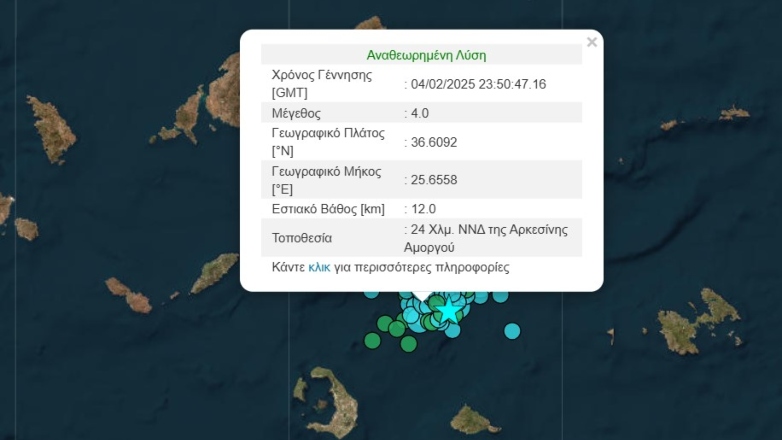Close the earthquake info popup
The height and width of the screenshot is (440, 782).
pos(592,42)
